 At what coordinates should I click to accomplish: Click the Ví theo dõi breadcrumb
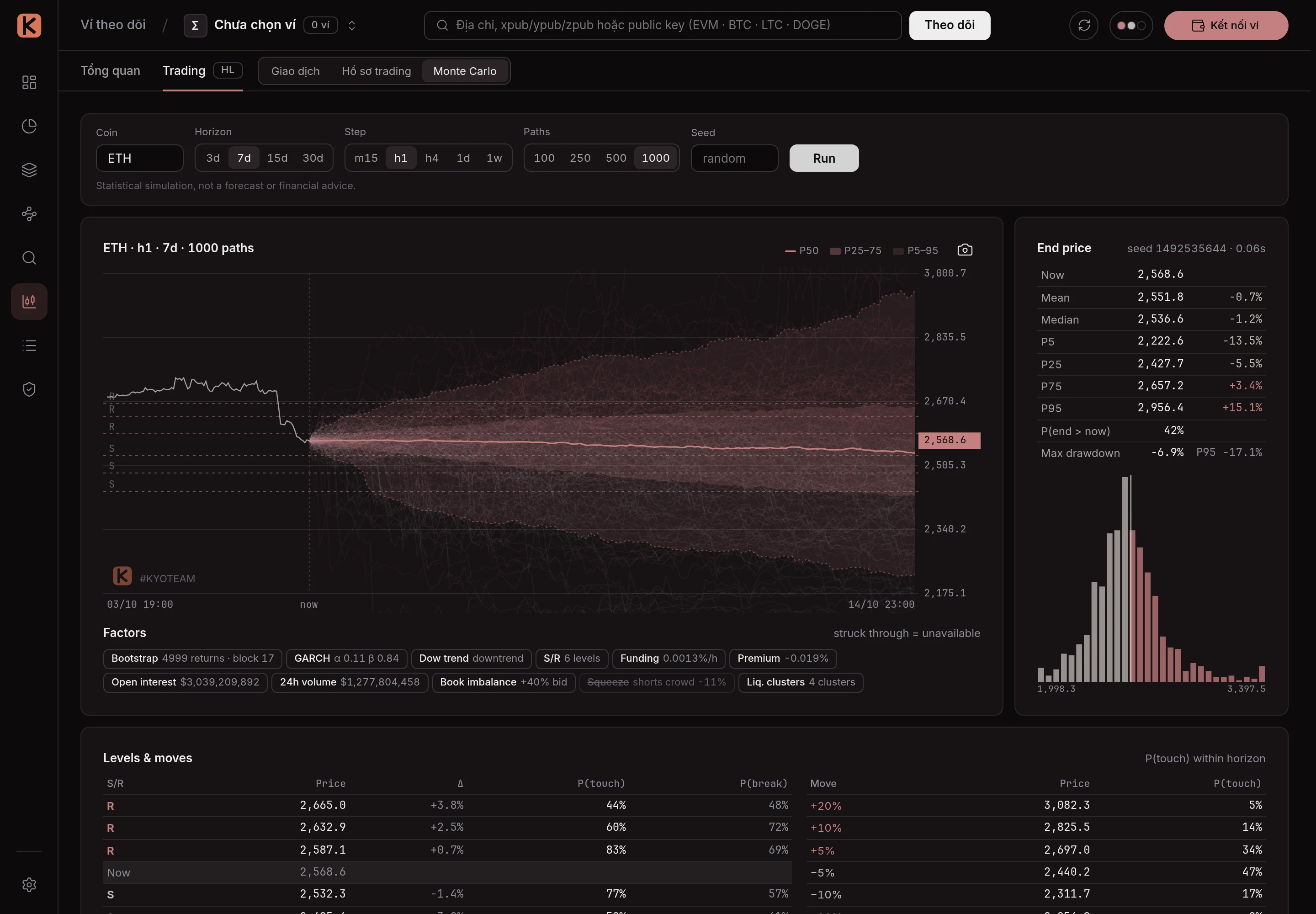tap(113, 25)
